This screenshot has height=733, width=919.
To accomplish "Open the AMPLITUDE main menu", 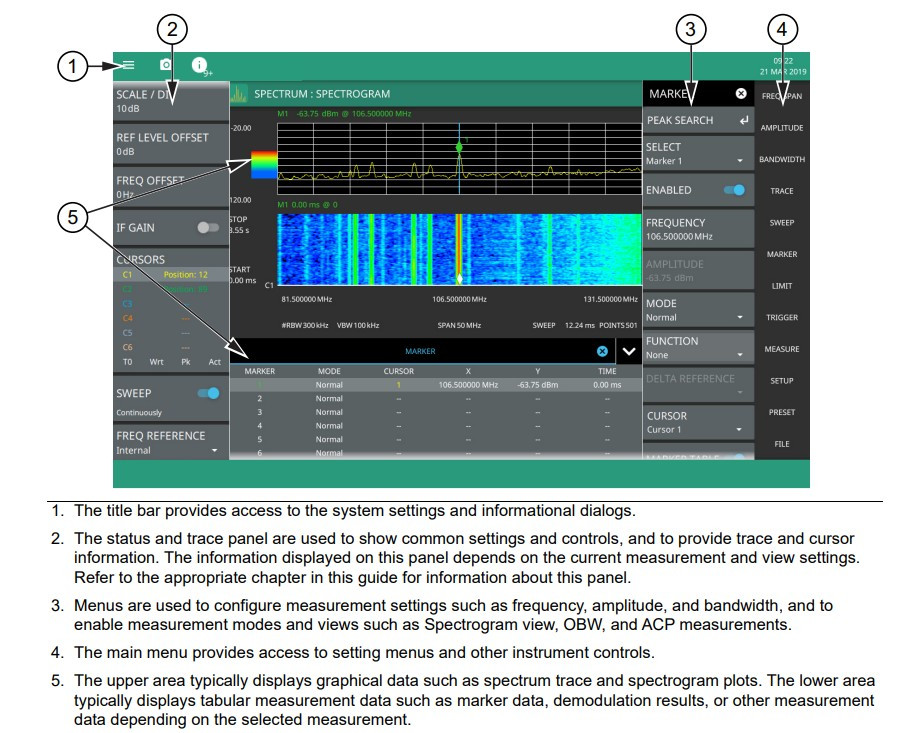I will pos(782,128).
